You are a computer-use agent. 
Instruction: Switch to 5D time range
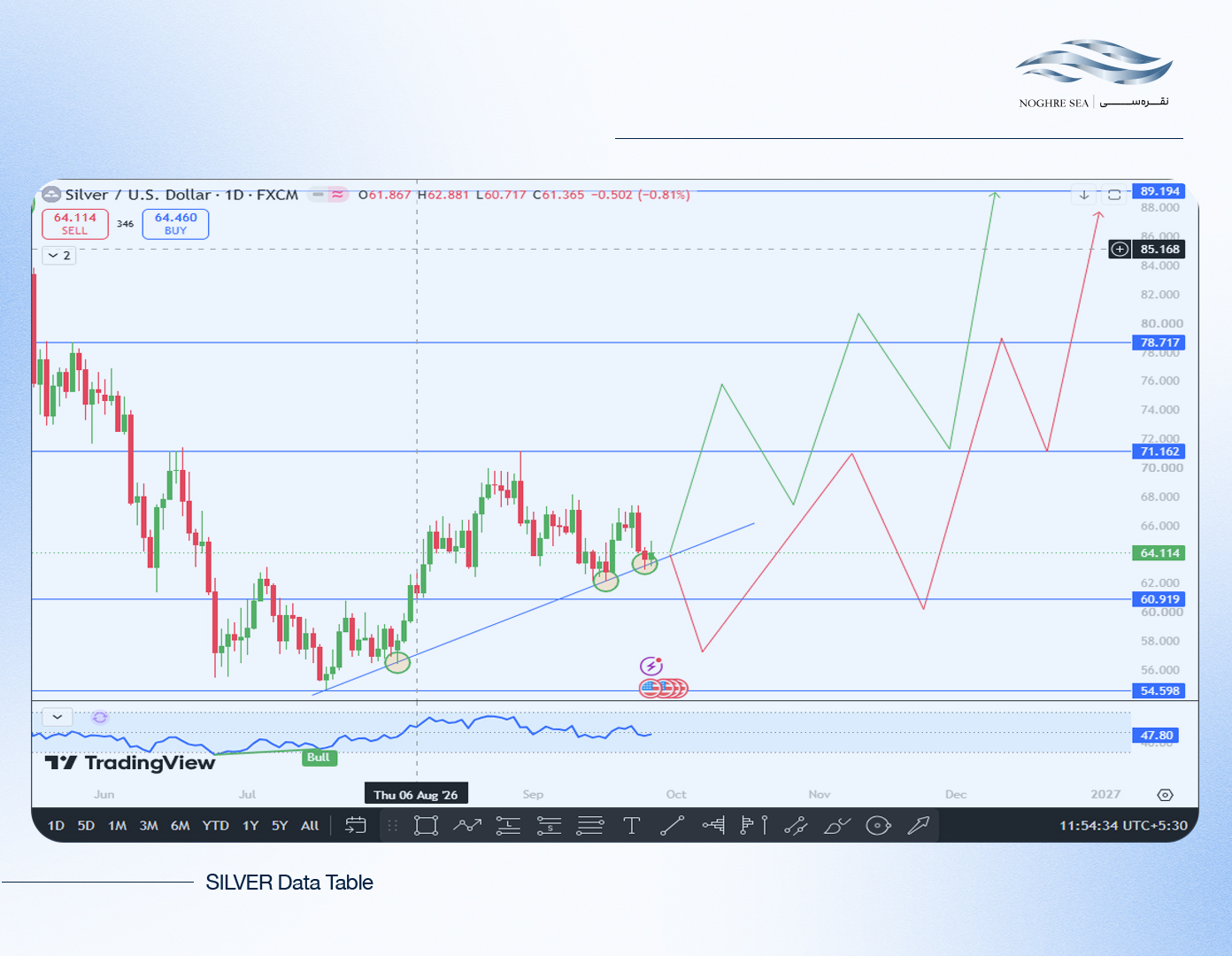click(86, 826)
